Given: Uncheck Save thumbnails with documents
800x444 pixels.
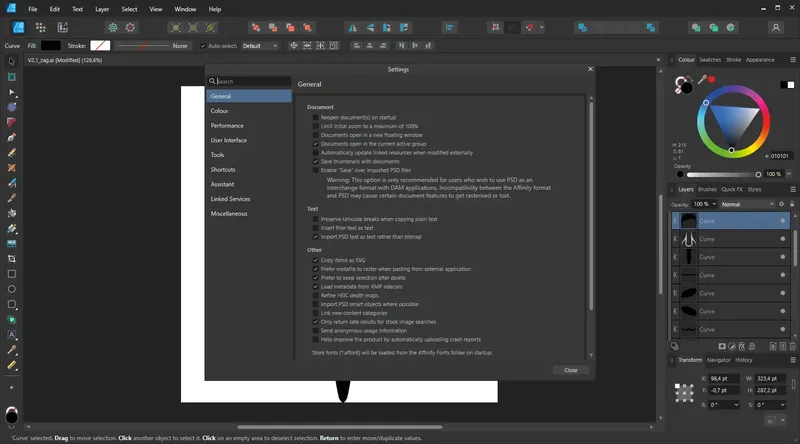Looking at the screenshot, I should 315,161.
